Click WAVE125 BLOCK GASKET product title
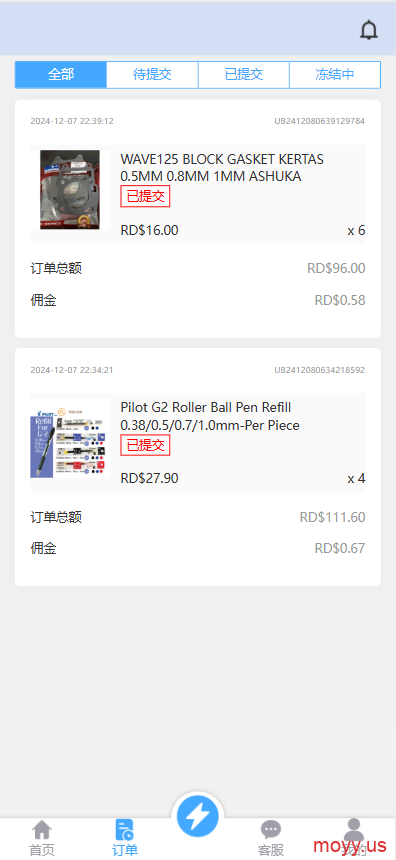The width and height of the screenshot is (396, 860). (222, 168)
